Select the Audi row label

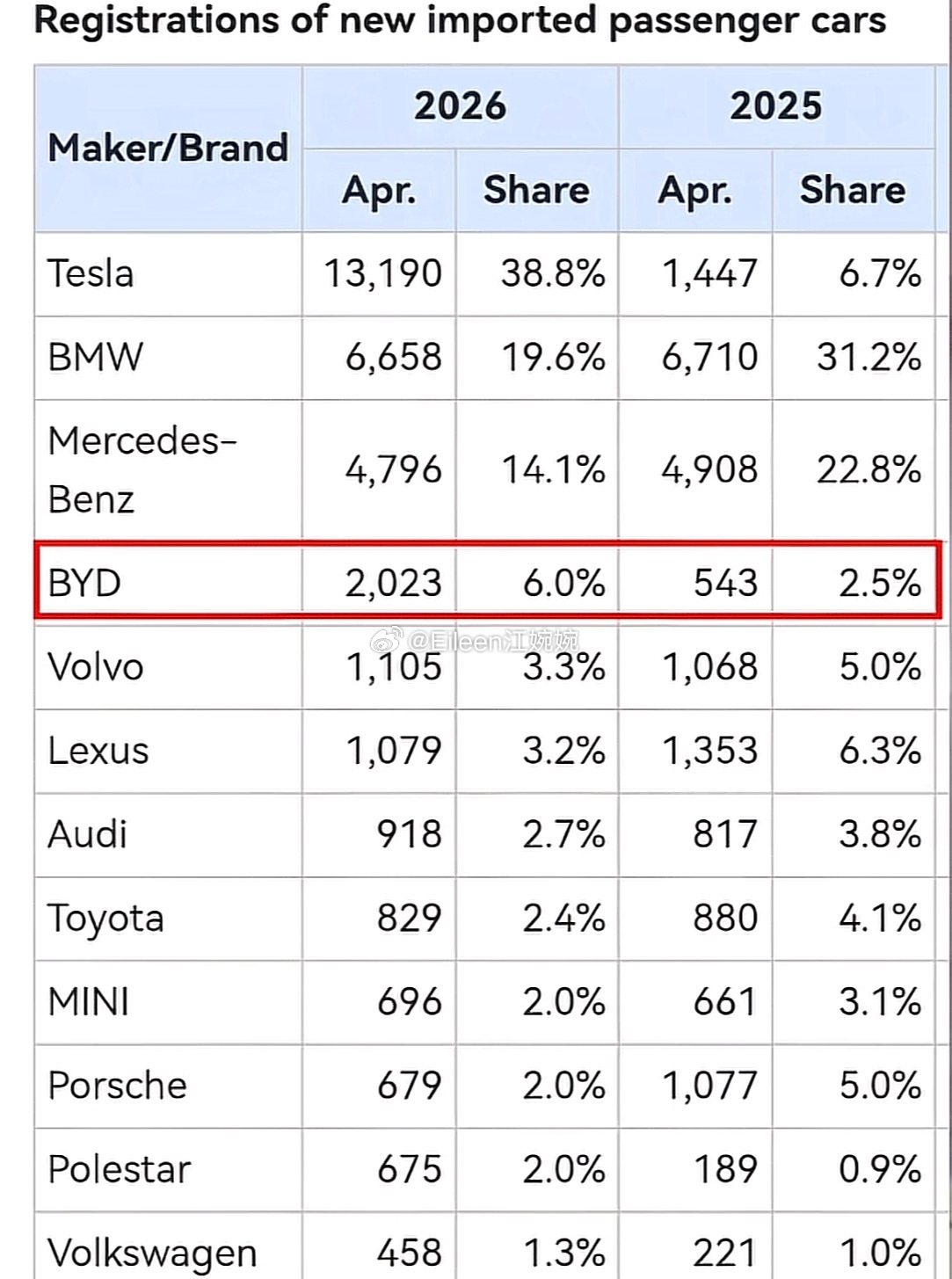(x=88, y=834)
